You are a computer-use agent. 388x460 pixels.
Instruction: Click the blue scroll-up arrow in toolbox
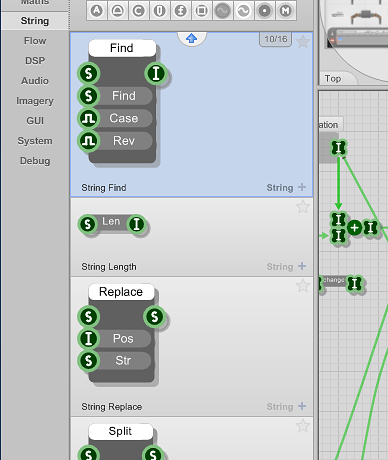point(191,39)
